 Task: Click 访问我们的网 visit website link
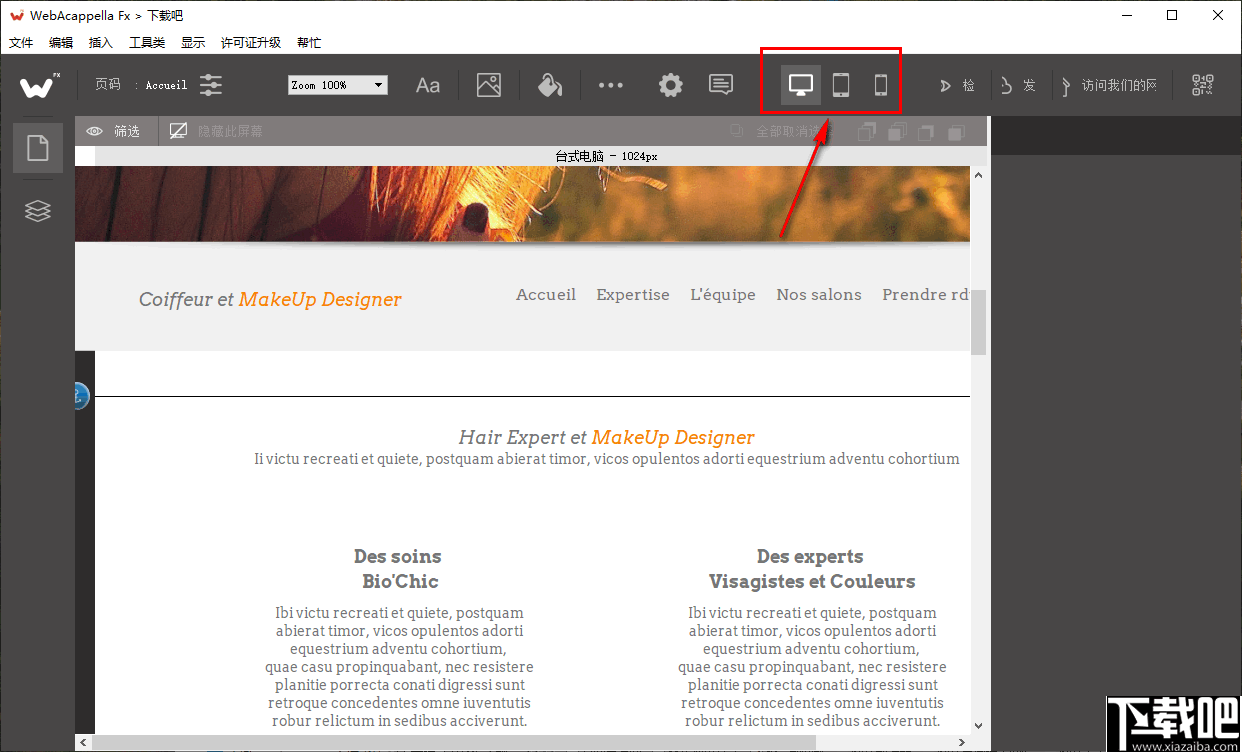click(x=1110, y=86)
